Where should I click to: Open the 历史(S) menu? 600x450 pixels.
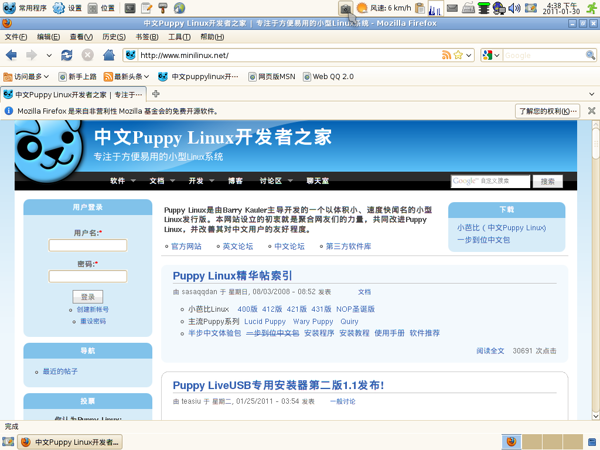point(114,37)
